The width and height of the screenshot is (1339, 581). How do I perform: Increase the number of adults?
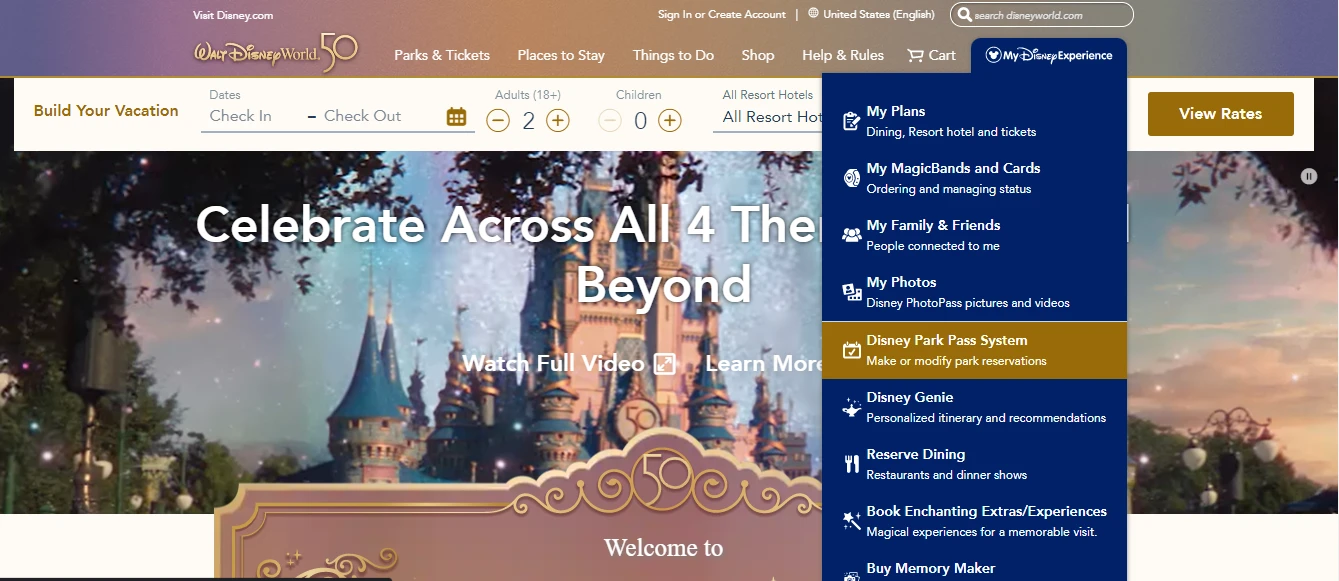point(558,121)
